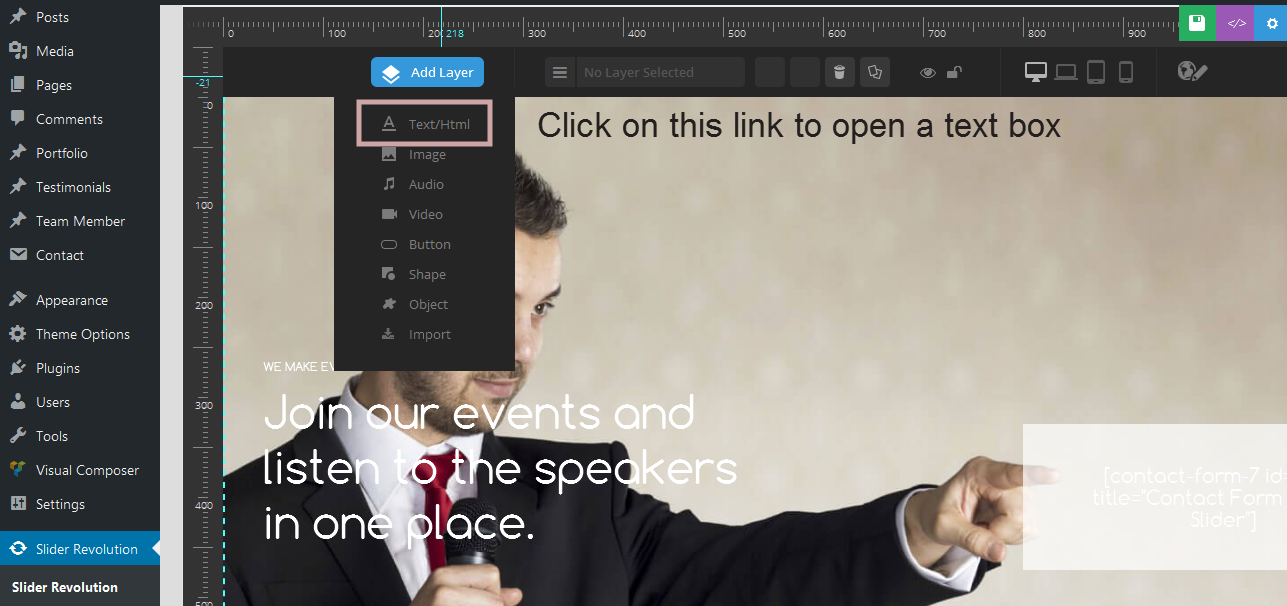
Task: Expand the Add Layer dropdown
Action: coord(428,72)
